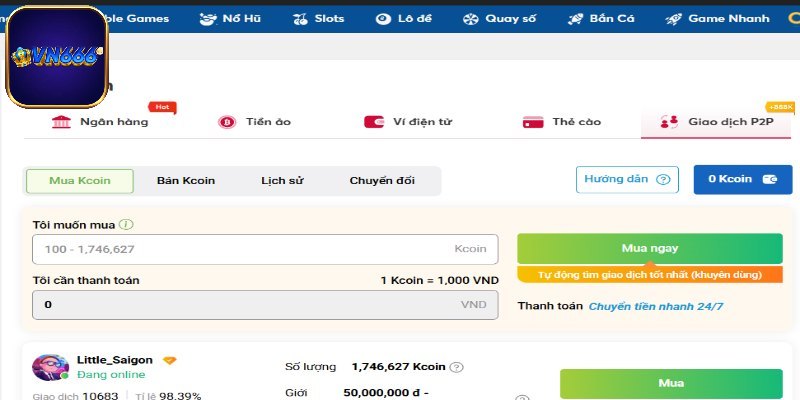Click the Kcoin amount input field
This screenshot has width=800, height=400.
(265, 249)
